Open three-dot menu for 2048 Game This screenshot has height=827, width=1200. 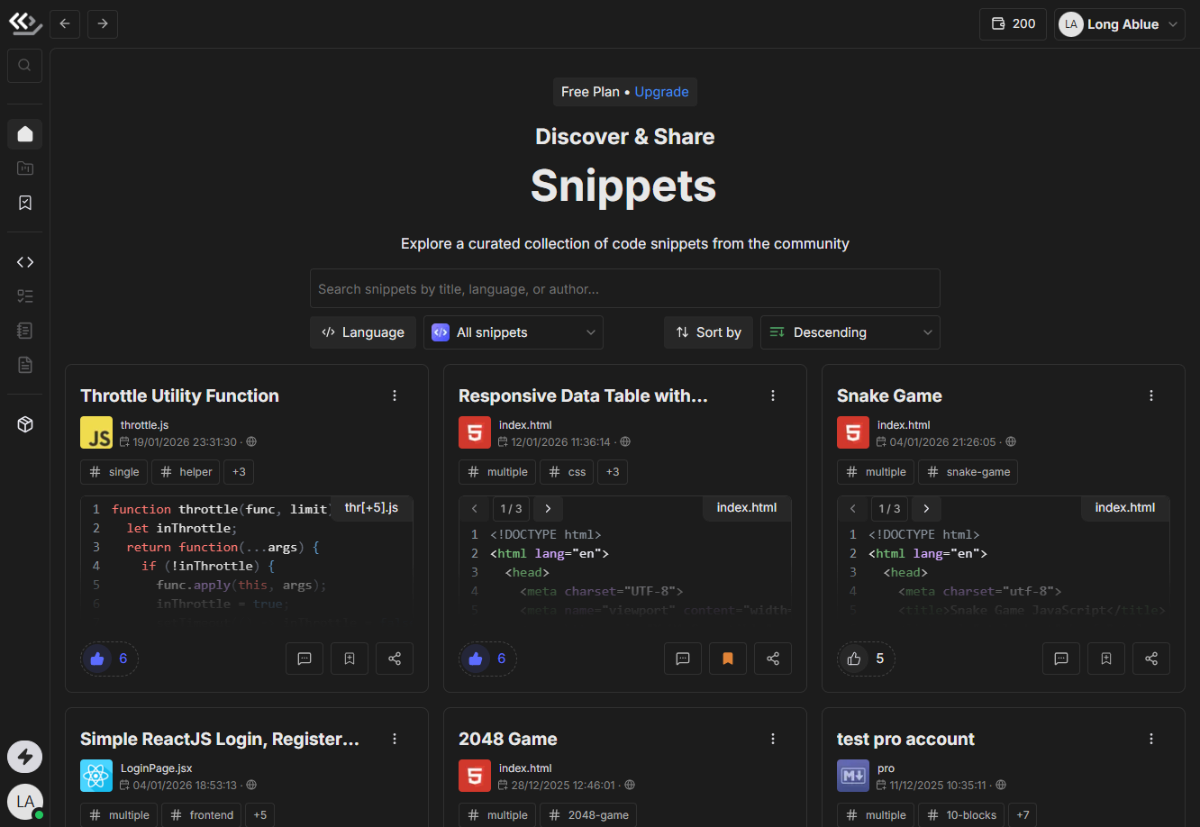[773, 739]
